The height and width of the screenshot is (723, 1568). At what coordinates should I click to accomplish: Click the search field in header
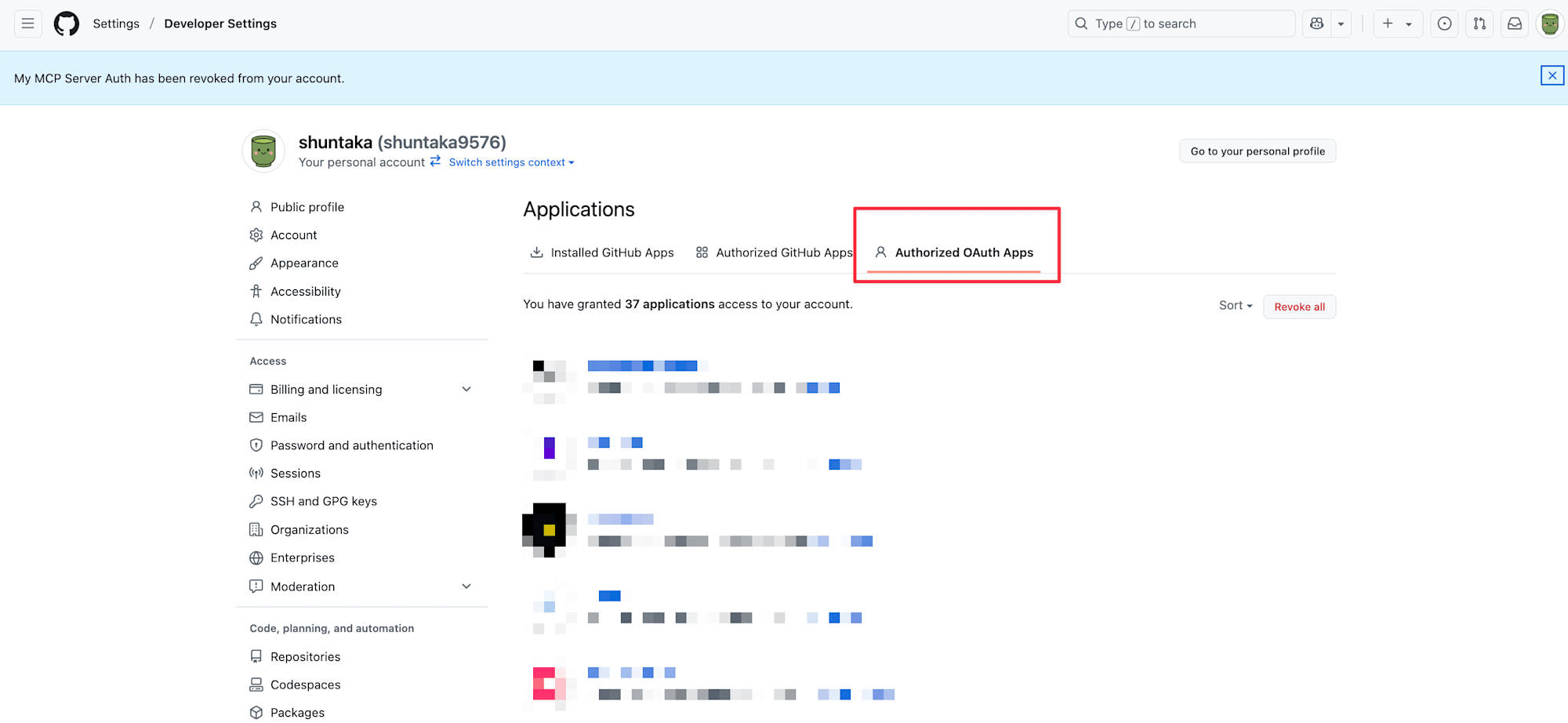[1181, 24]
